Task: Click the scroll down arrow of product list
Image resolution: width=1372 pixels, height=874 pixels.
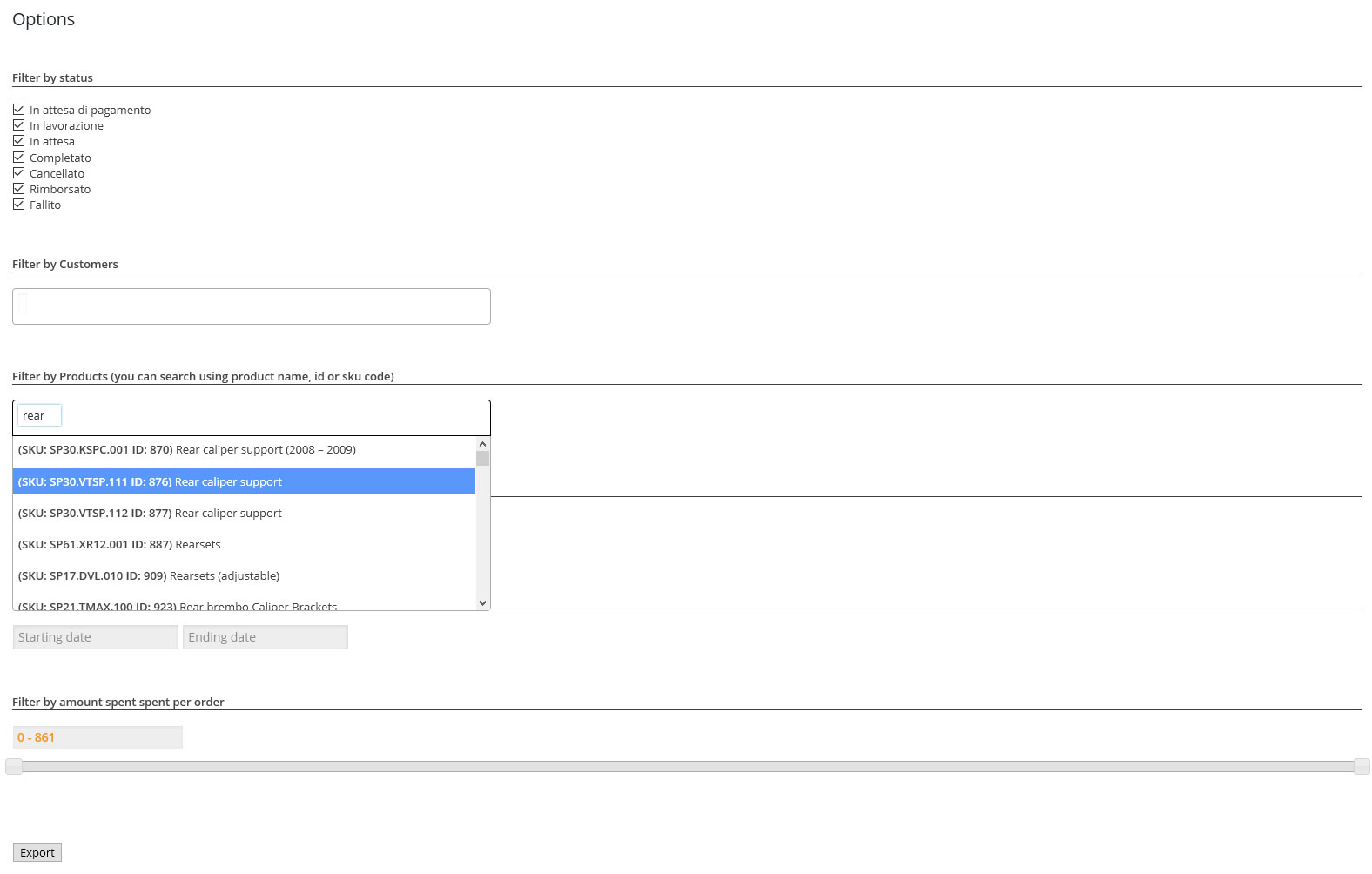Action: (x=482, y=602)
